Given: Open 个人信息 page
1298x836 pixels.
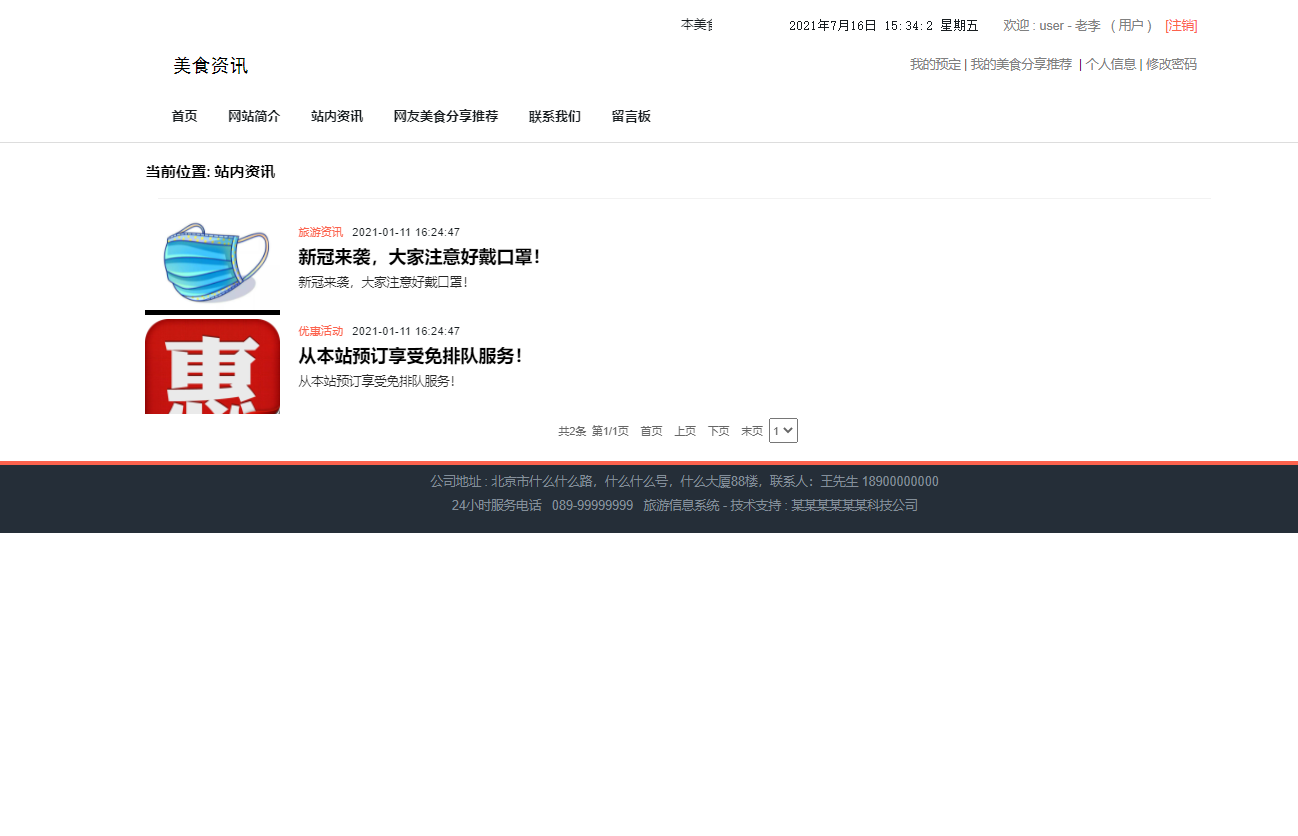Looking at the screenshot, I should 1112,63.
